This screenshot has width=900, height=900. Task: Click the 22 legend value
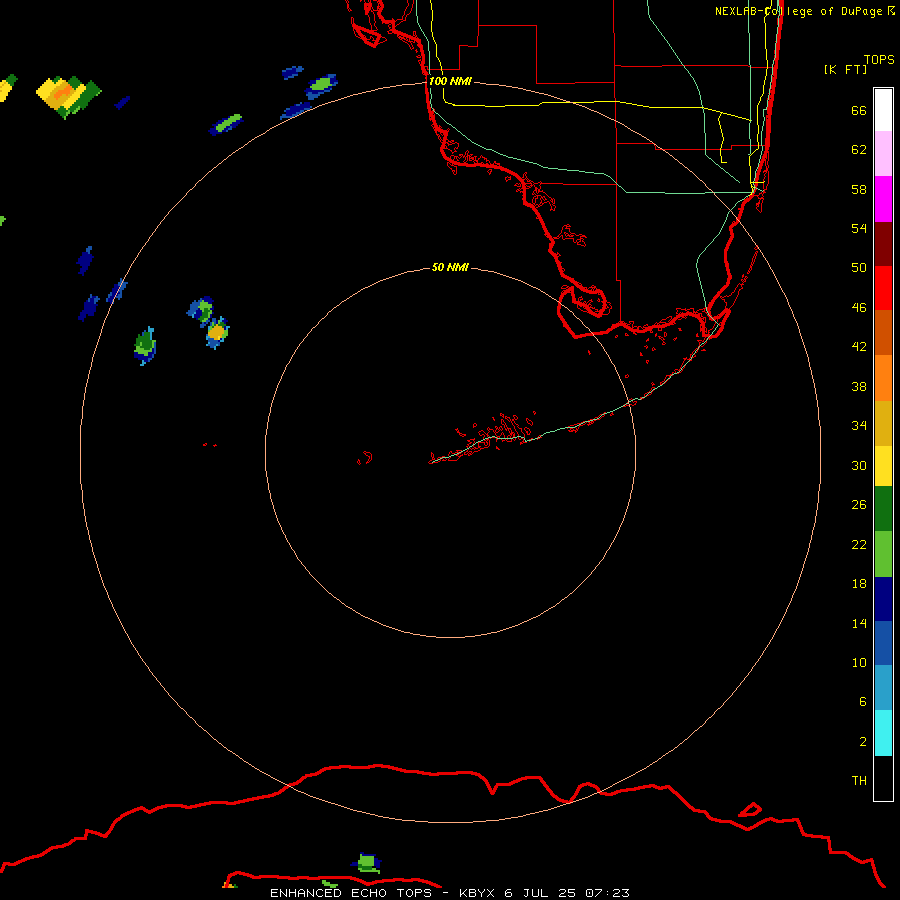(859, 544)
